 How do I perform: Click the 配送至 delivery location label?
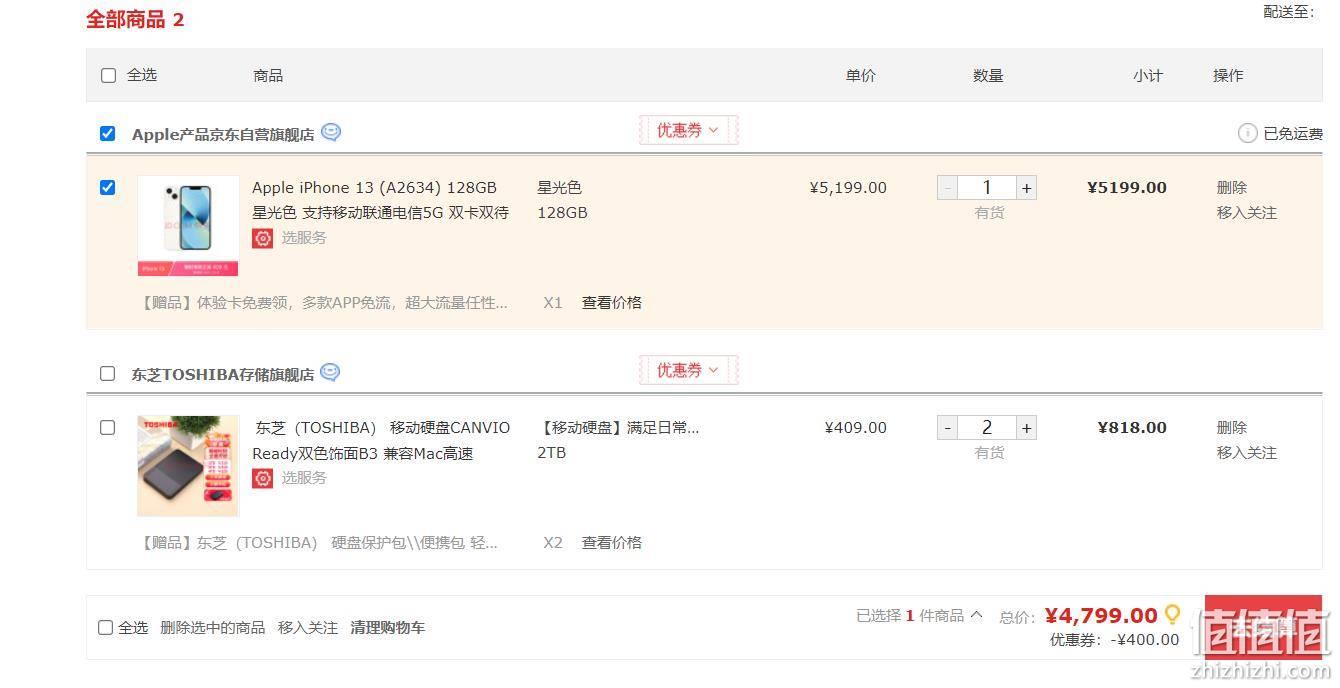(x=1289, y=12)
